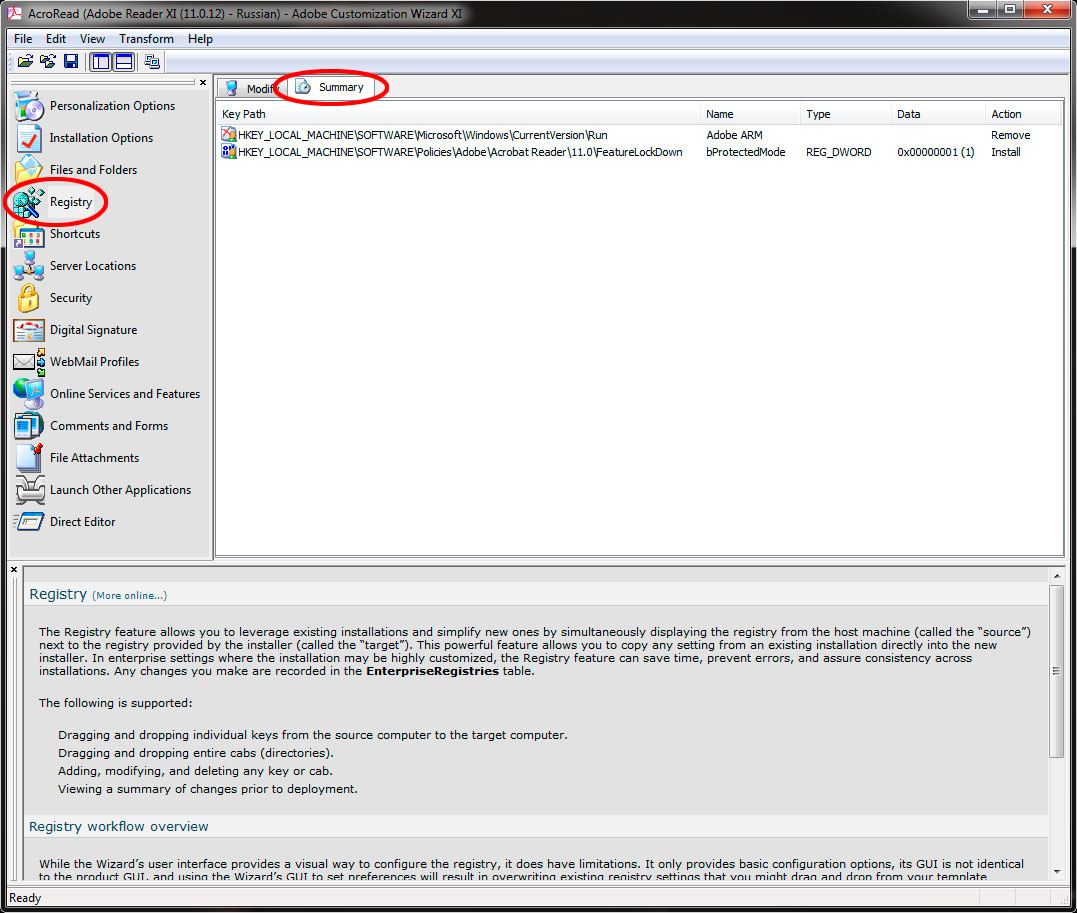Select the 'bProtectedMode' name cell

point(745,153)
